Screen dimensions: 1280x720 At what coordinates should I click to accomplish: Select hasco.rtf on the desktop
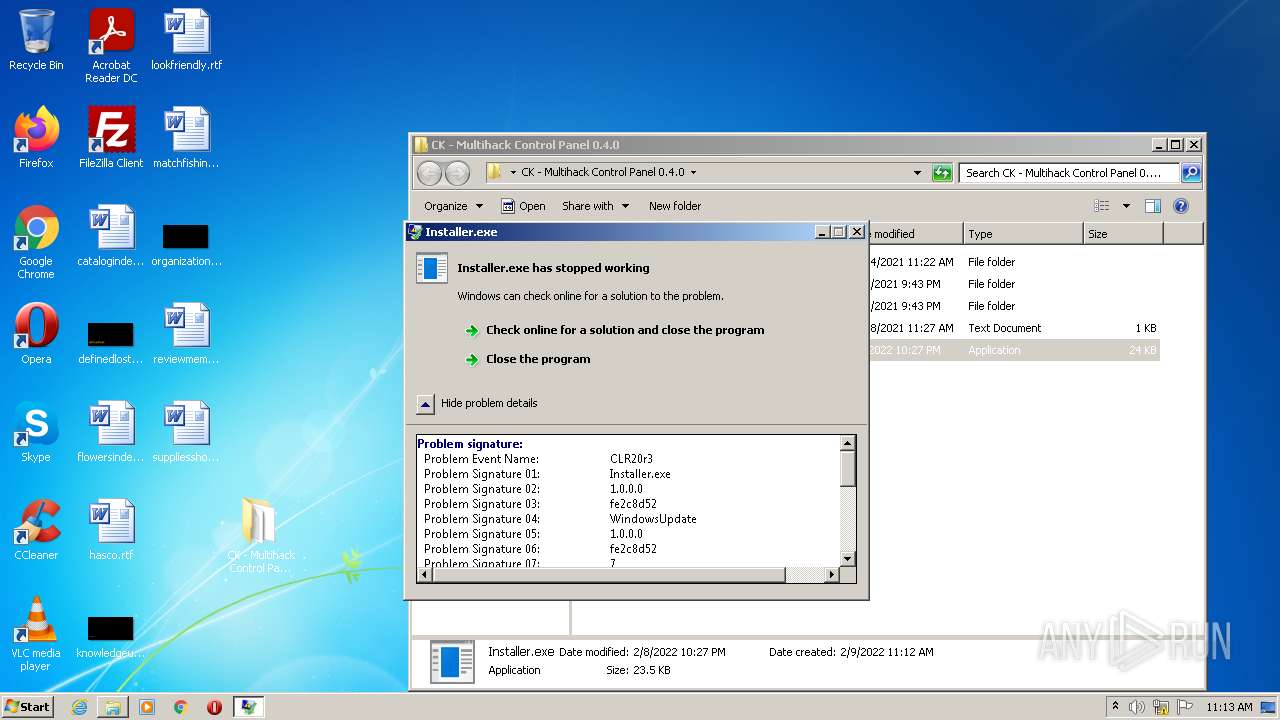111,530
